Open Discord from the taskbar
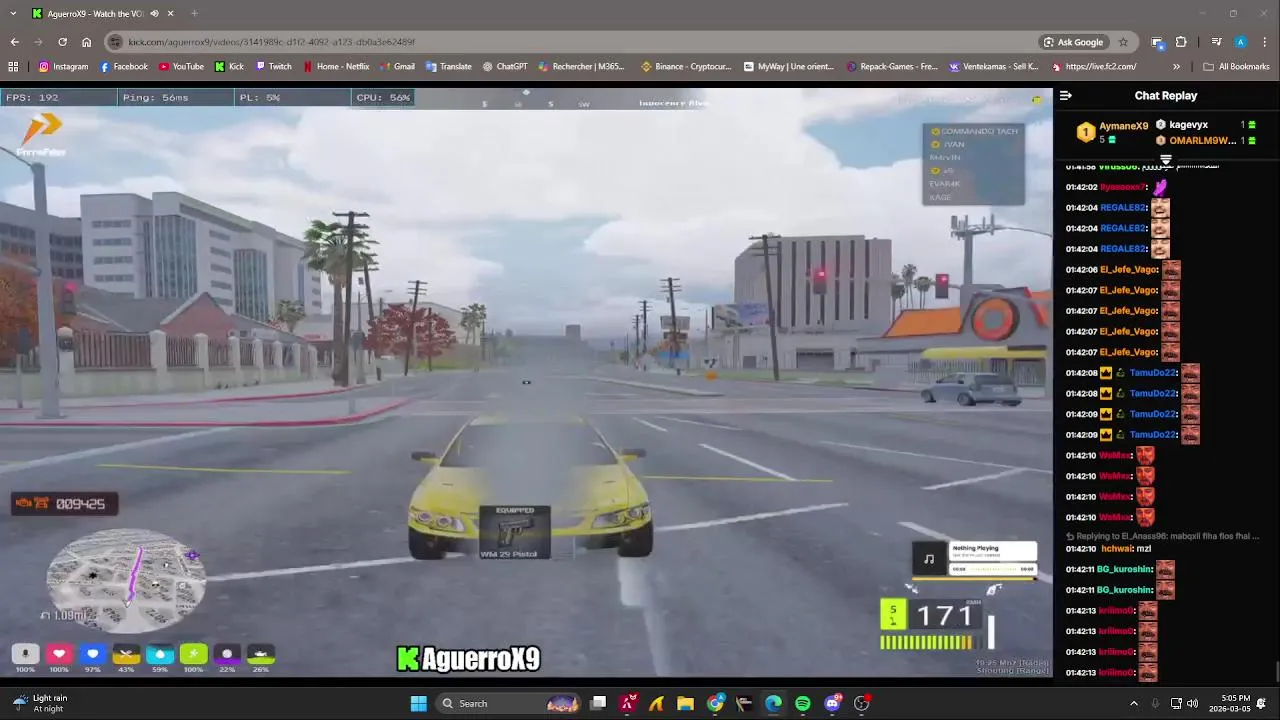 [833, 703]
